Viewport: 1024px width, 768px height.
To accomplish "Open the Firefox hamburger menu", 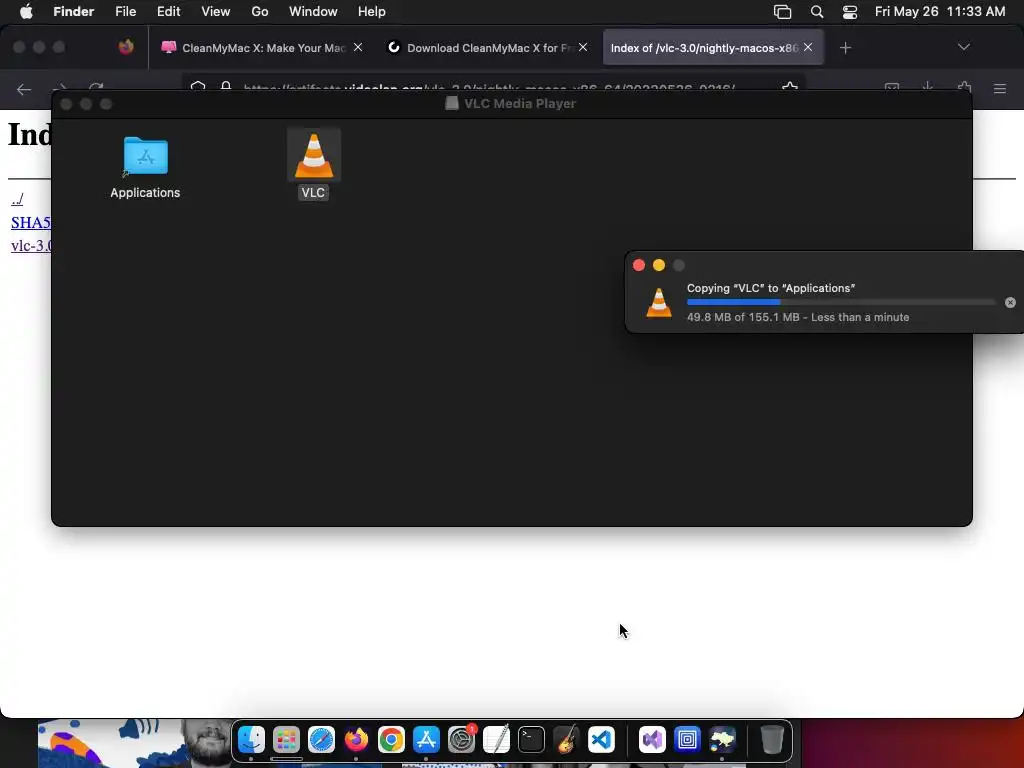I will click(999, 89).
